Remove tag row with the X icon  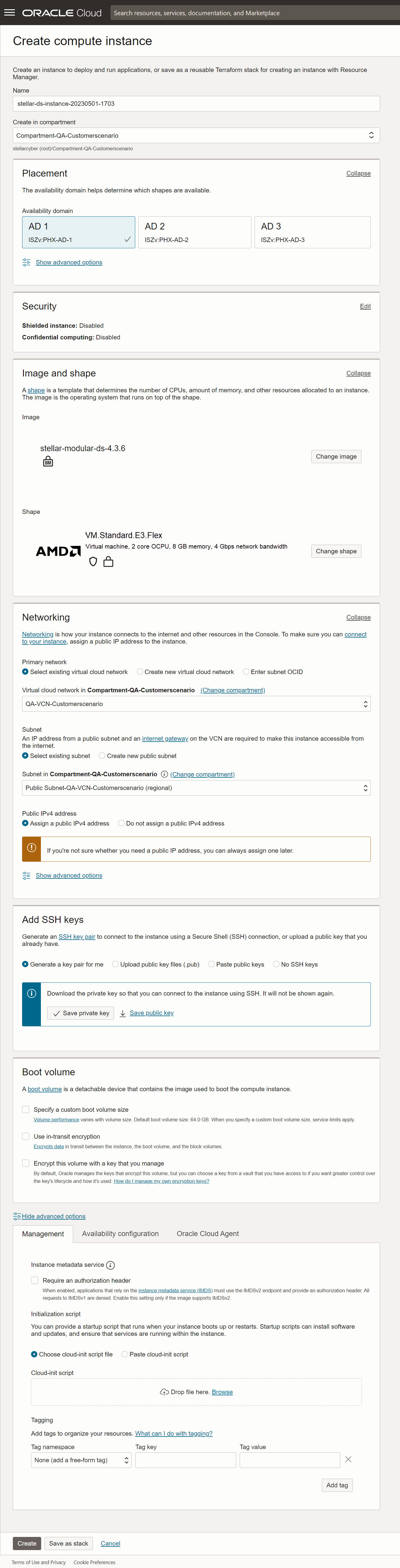pyautogui.click(x=348, y=1459)
